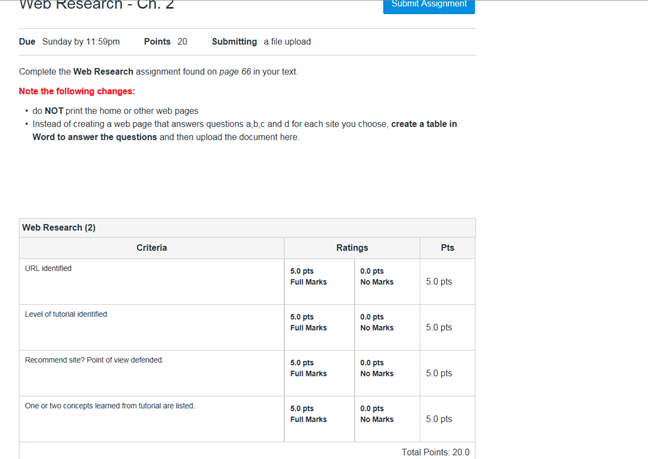
Task: Click the 'Pts' column header
Action: pyautogui.click(x=447, y=248)
